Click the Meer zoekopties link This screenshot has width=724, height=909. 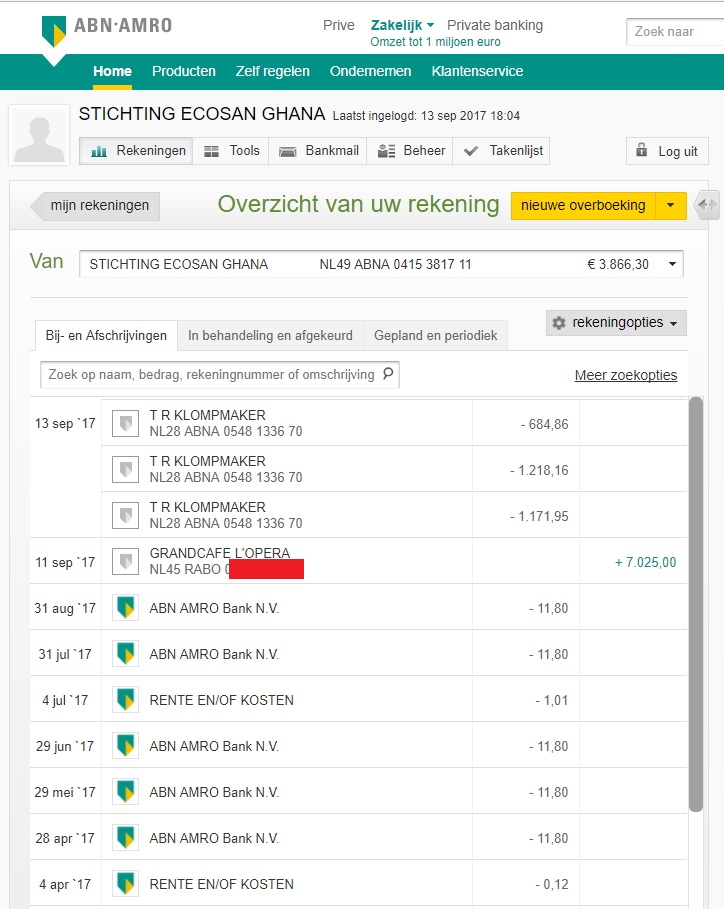coord(625,375)
